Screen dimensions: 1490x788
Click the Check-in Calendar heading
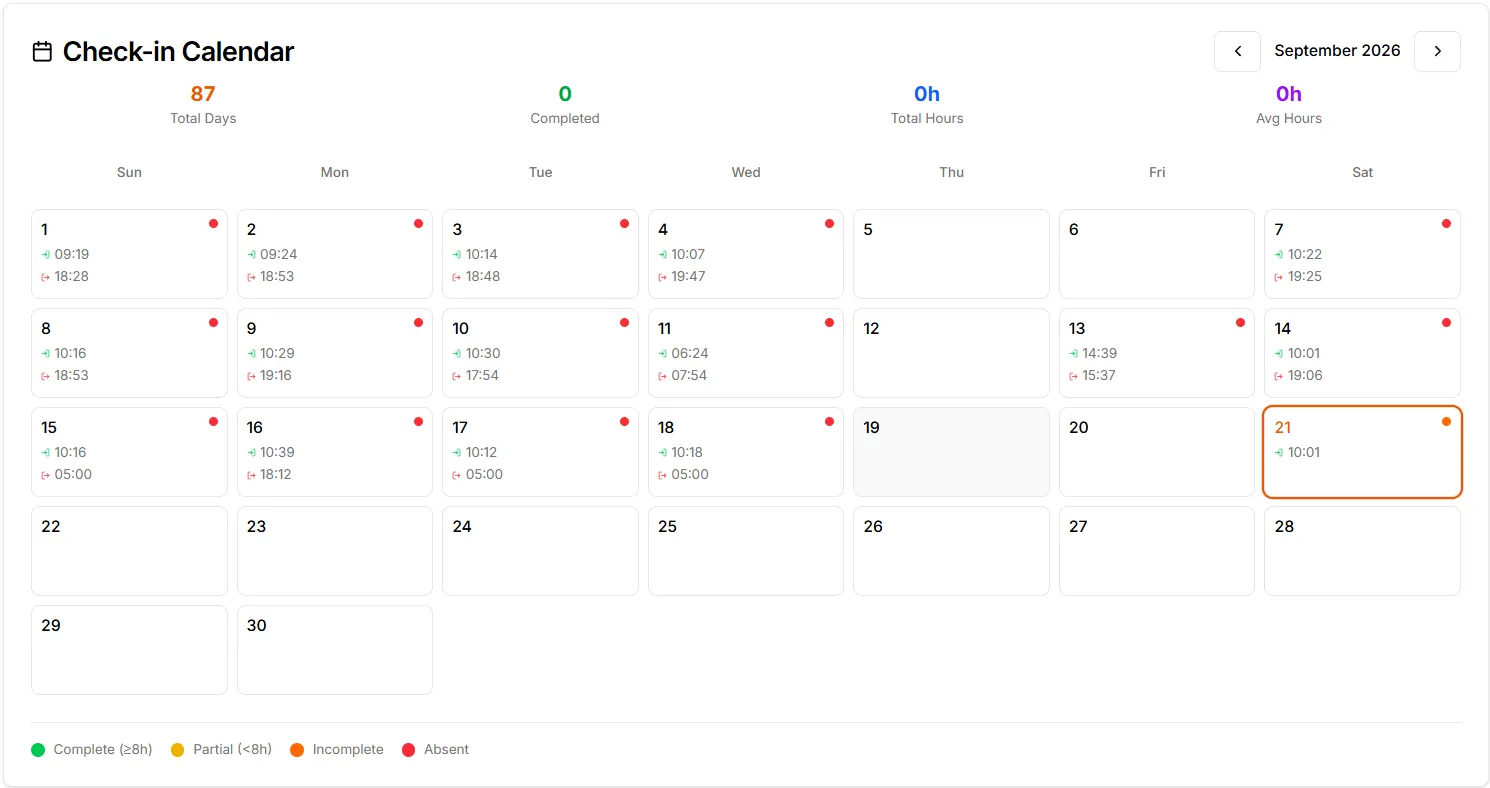178,52
